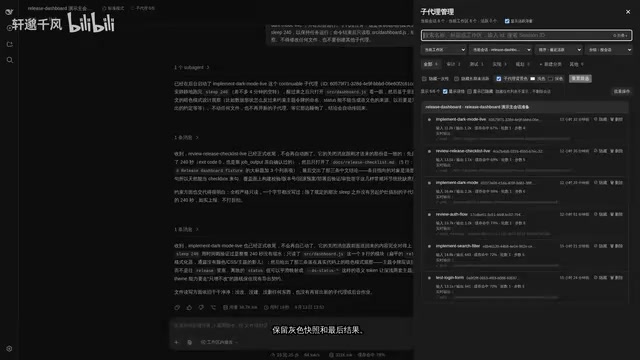The height and width of the screenshot is (360, 640).
Task: Delete the test-login-form subagent
Action: tap(616, 278)
